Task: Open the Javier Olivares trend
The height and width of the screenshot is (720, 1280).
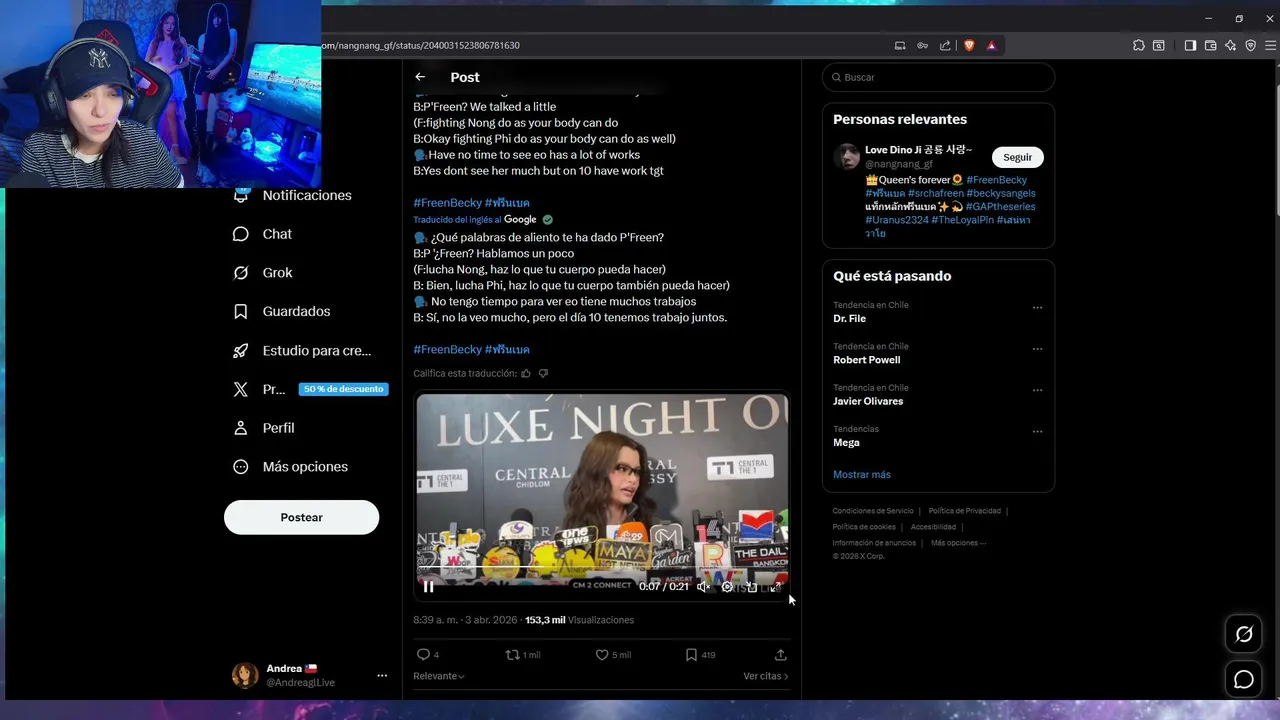Action: point(868,401)
